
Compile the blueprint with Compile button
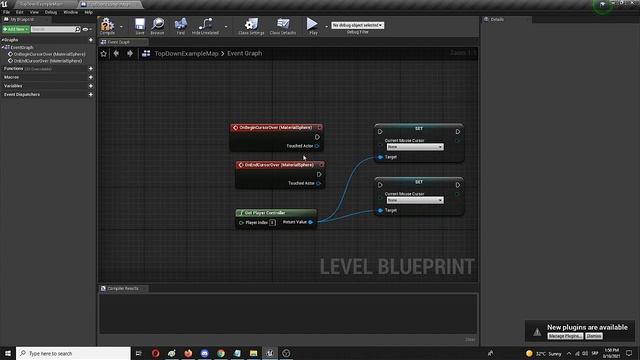pos(107,26)
